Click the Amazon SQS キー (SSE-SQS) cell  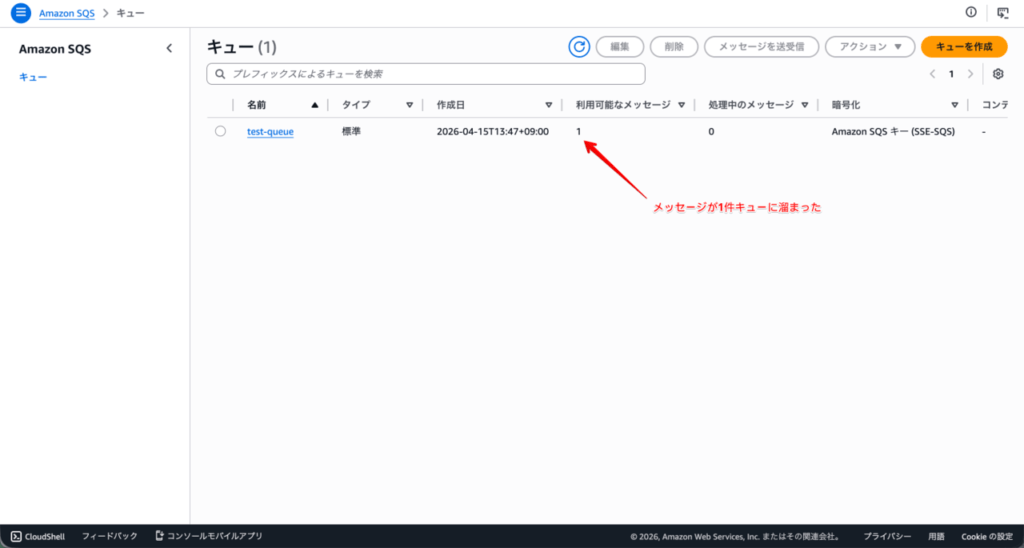(x=893, y=131)
